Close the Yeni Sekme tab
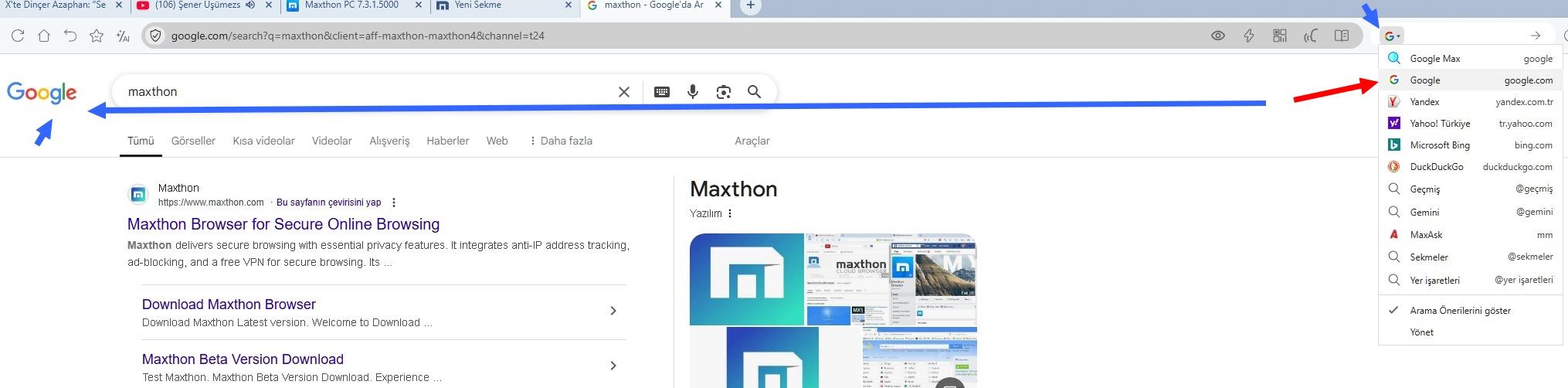1568x388 pixels. click(568, 5)
